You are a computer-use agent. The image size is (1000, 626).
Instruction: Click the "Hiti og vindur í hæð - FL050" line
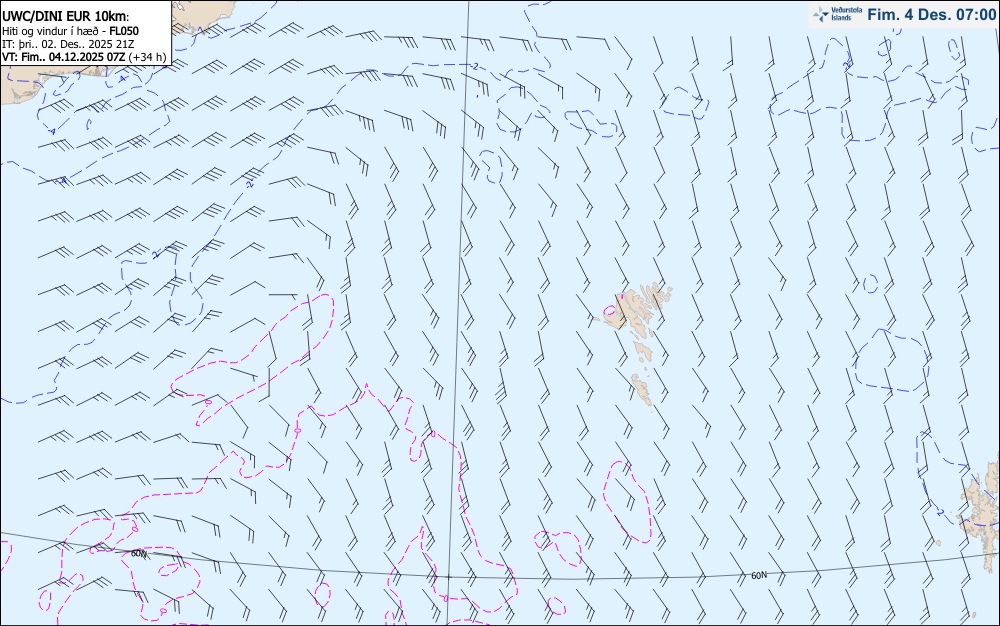pos(70,31)
